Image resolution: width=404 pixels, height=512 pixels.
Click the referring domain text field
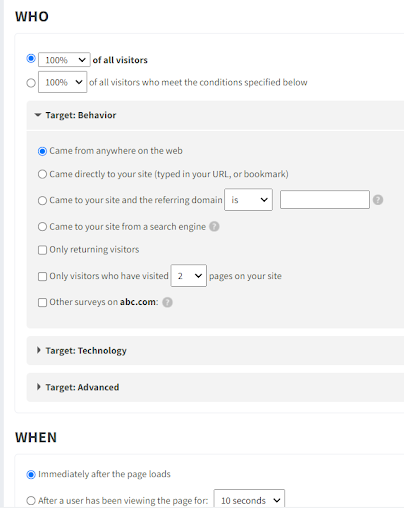point(325,200)
